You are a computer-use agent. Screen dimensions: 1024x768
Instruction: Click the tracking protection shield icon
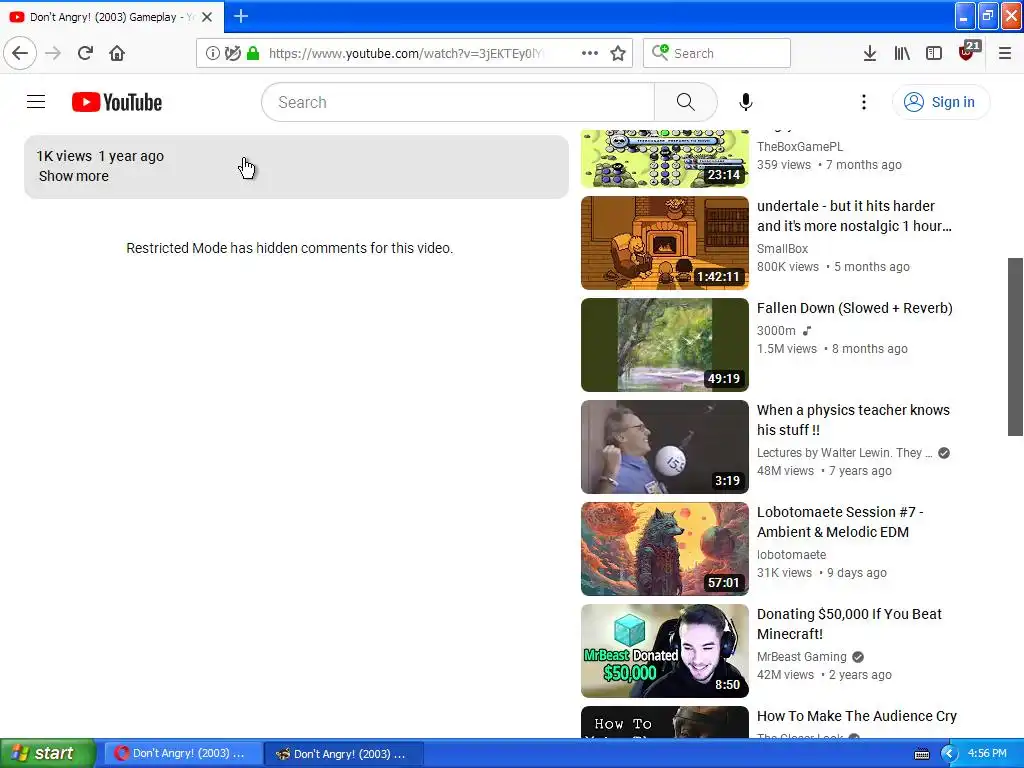click(x=232, y=53)
